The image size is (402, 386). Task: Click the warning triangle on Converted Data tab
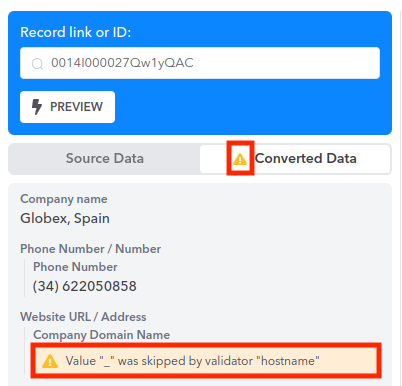[x=240, y=159]
